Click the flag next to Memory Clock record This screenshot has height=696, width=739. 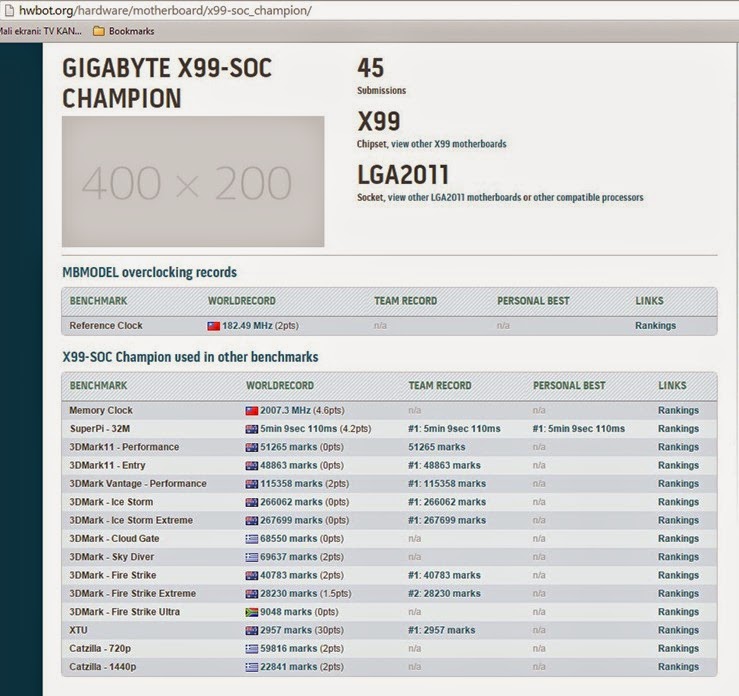coord(252,410)
